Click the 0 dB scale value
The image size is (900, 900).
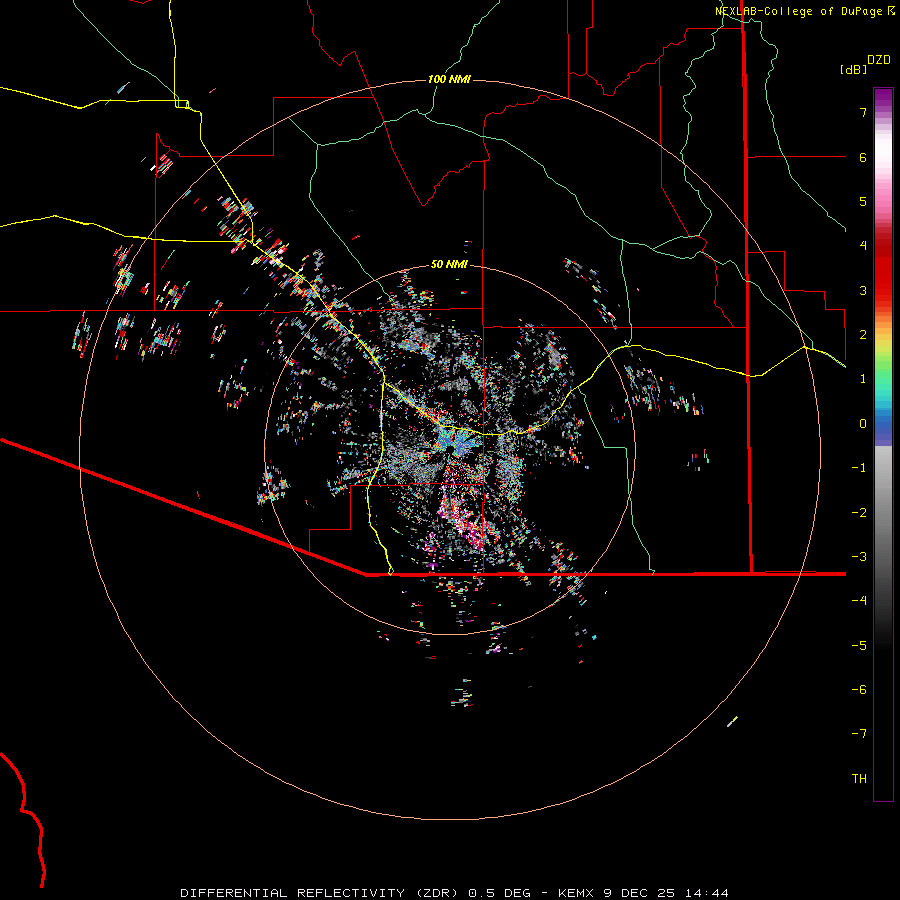click(863, 424)
